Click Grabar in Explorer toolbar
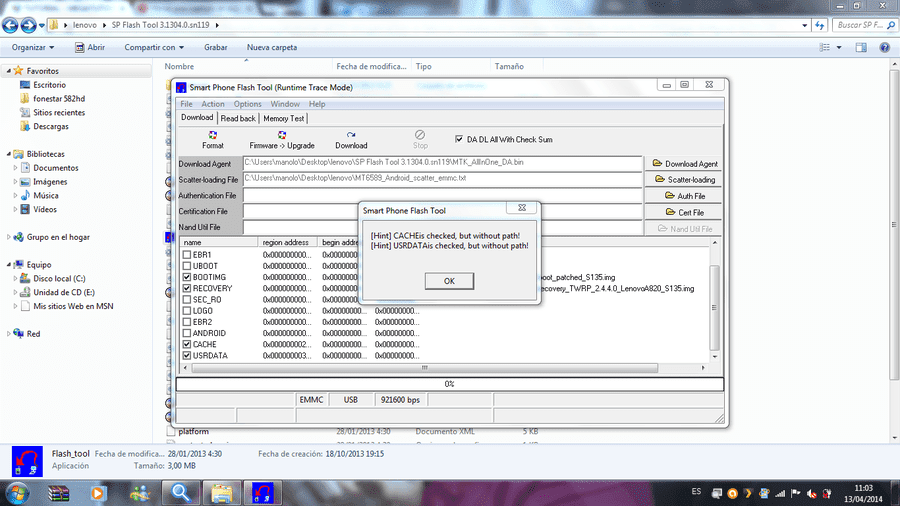Screen dimensions: 900x506 [x=215, y=48]
